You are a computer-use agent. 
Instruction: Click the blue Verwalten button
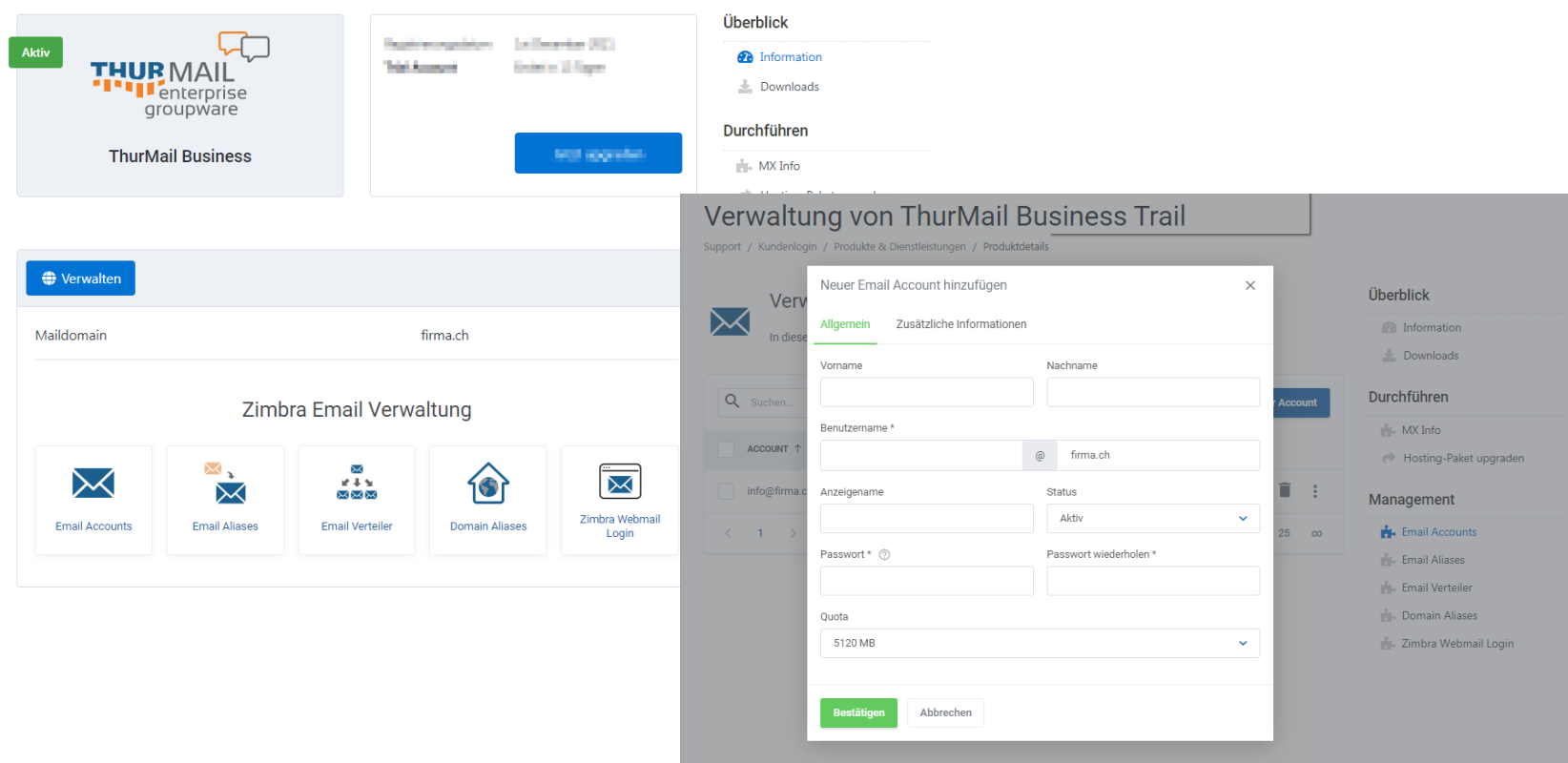[x=80, y=278]
